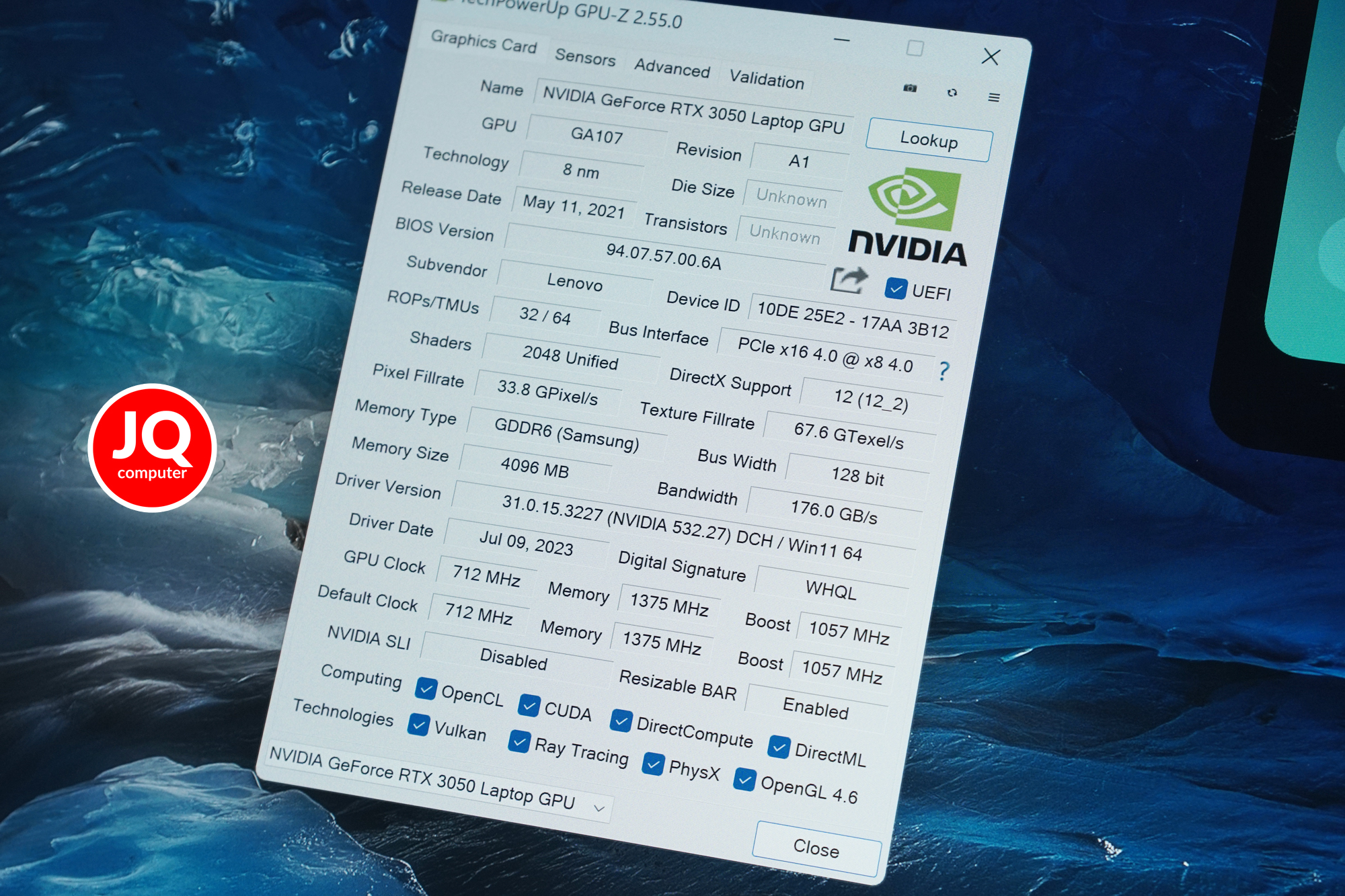
Task: Open the RTX 3050 Laptop GPU combo box
Action: 437,781
